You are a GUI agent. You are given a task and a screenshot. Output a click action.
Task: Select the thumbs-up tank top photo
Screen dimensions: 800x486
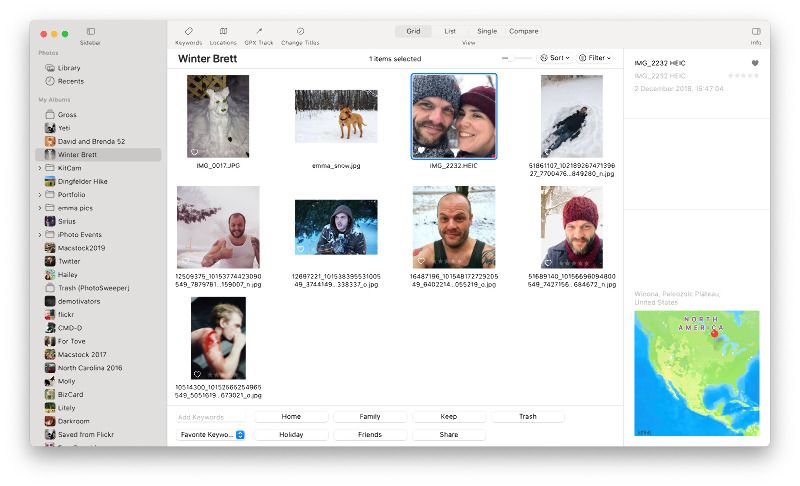coord(218,227)
